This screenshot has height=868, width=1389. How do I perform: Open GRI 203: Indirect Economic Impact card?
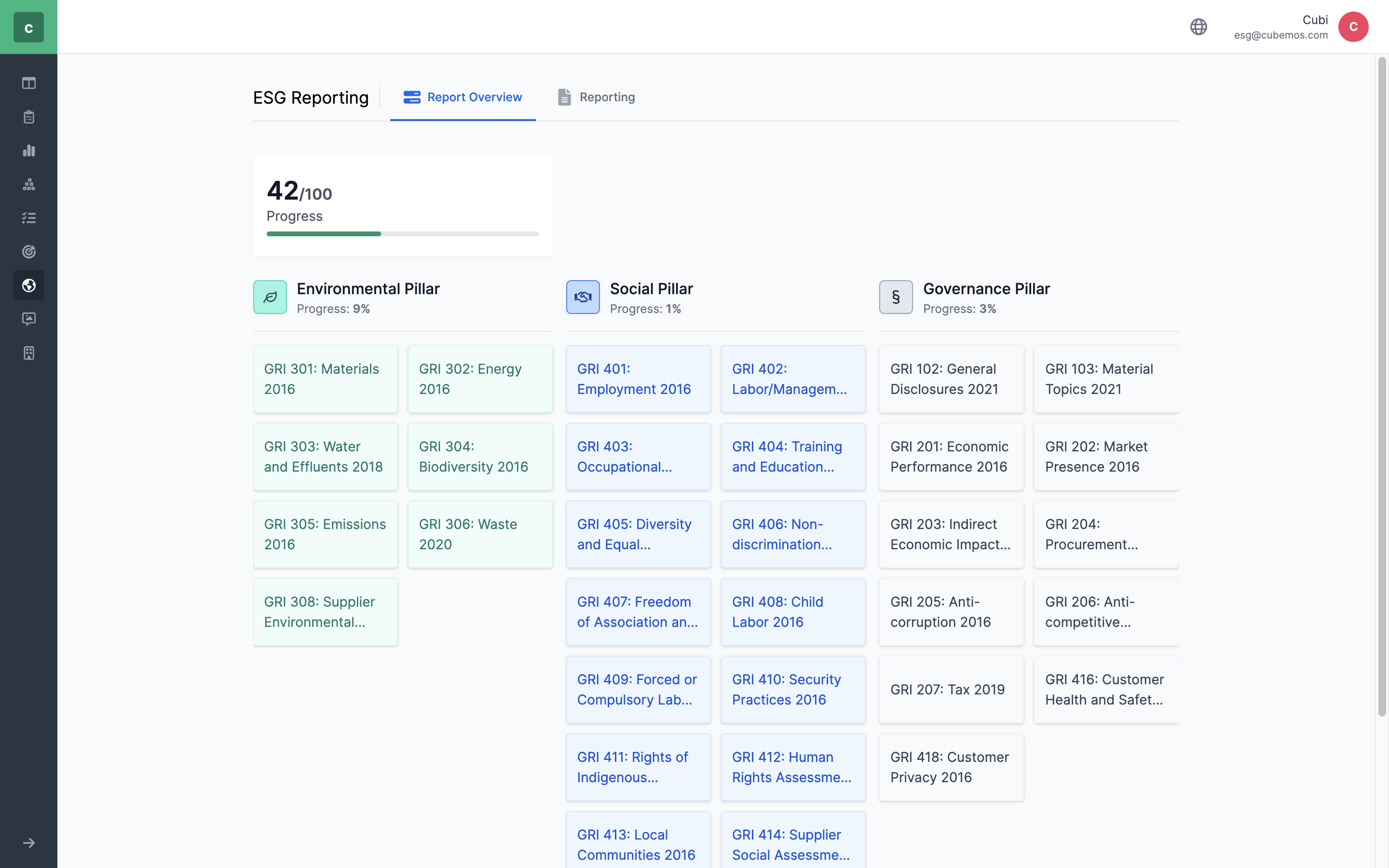(x=951, y=534)
